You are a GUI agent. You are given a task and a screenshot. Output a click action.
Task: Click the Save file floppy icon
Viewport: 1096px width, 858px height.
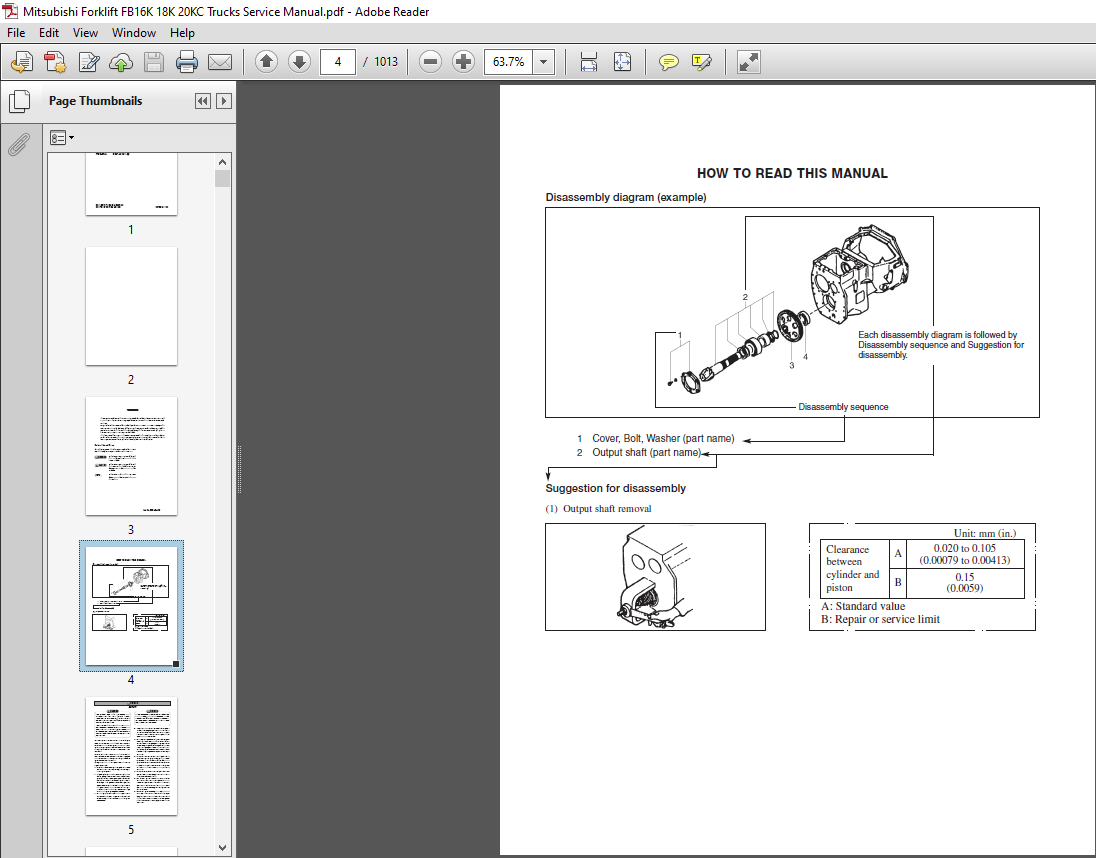[x=154, y=62]
